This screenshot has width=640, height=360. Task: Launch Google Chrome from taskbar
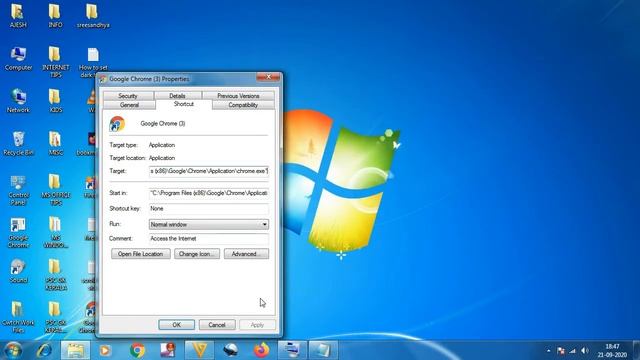[x=137, y=350]
